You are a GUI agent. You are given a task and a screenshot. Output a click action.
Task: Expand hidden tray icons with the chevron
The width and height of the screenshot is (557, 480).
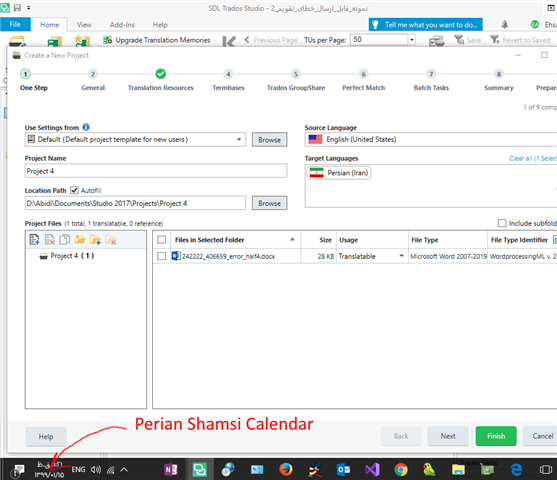(124, 470)
